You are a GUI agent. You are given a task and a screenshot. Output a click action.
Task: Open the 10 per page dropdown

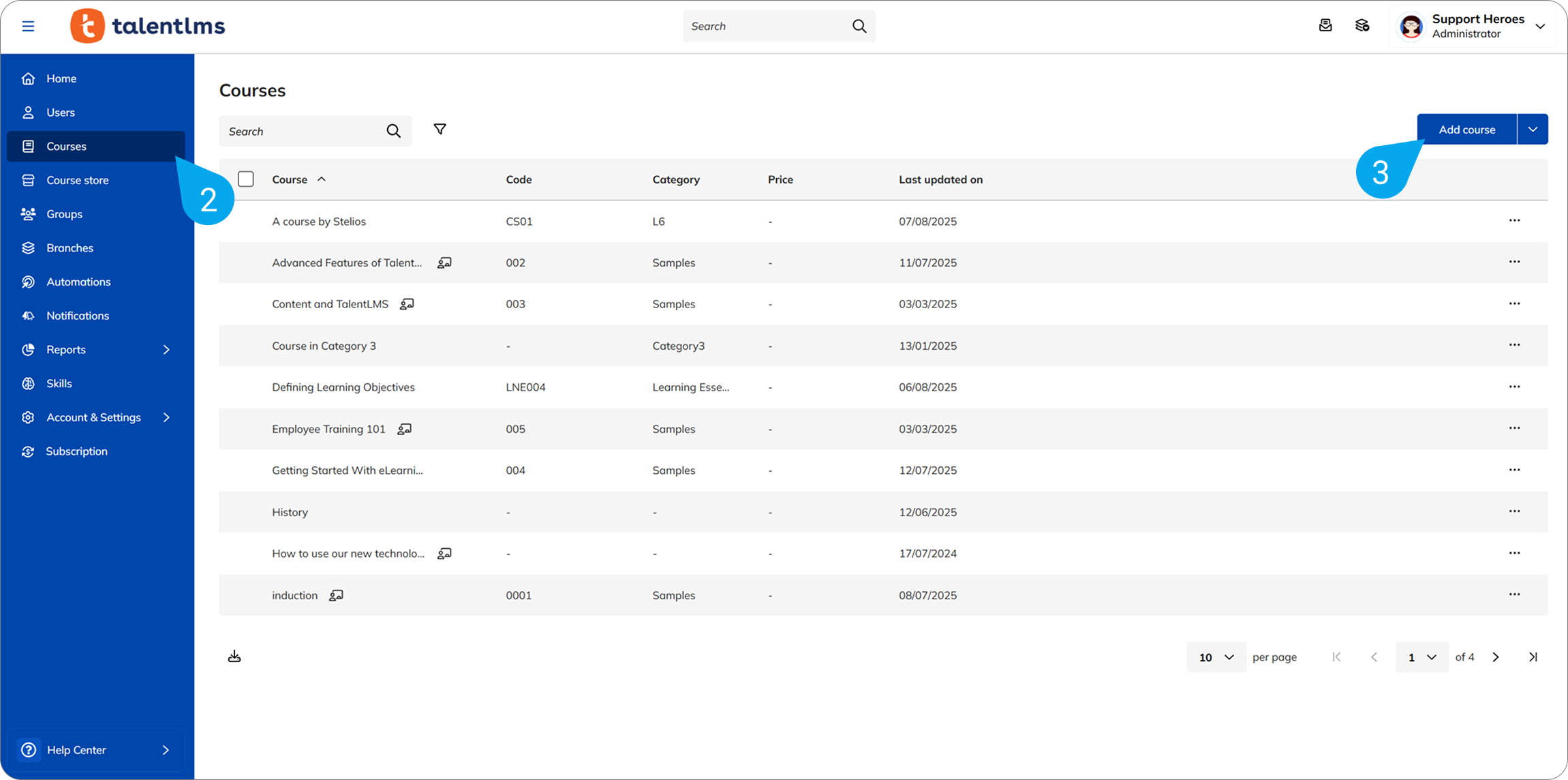point(1216,657)
